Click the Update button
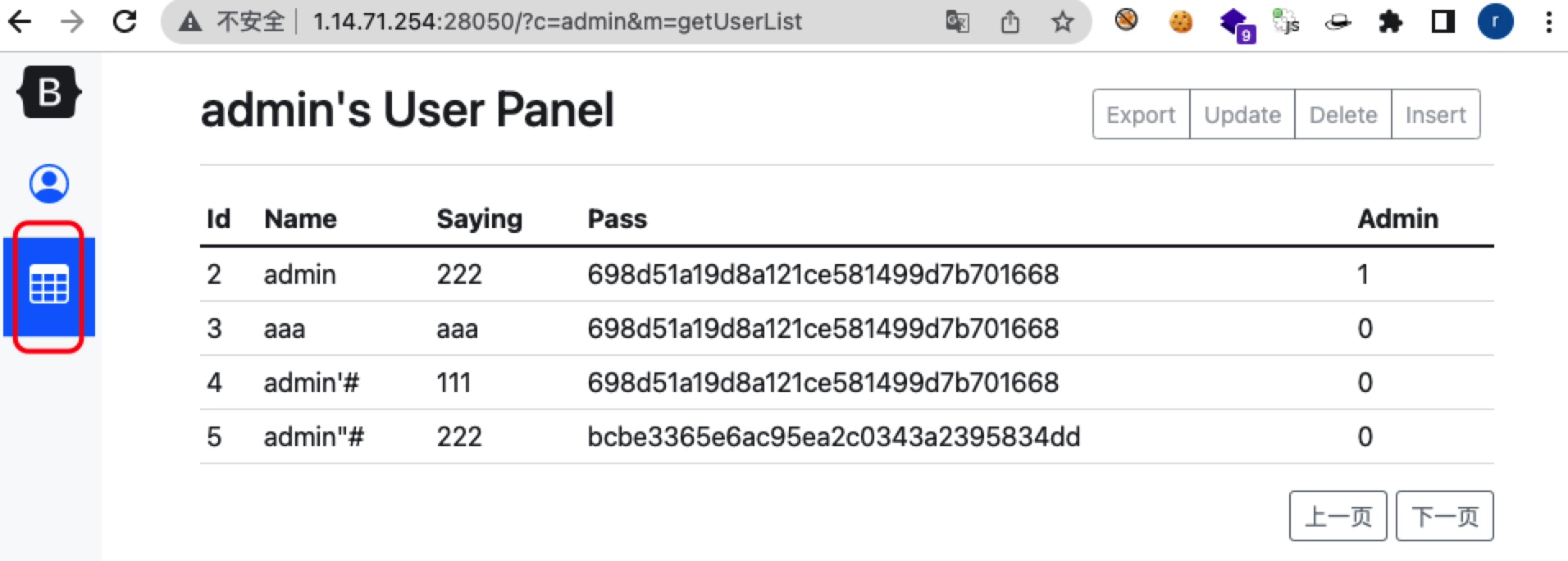The height and width of the screenshot is (561, 1568). [1242, 114]
